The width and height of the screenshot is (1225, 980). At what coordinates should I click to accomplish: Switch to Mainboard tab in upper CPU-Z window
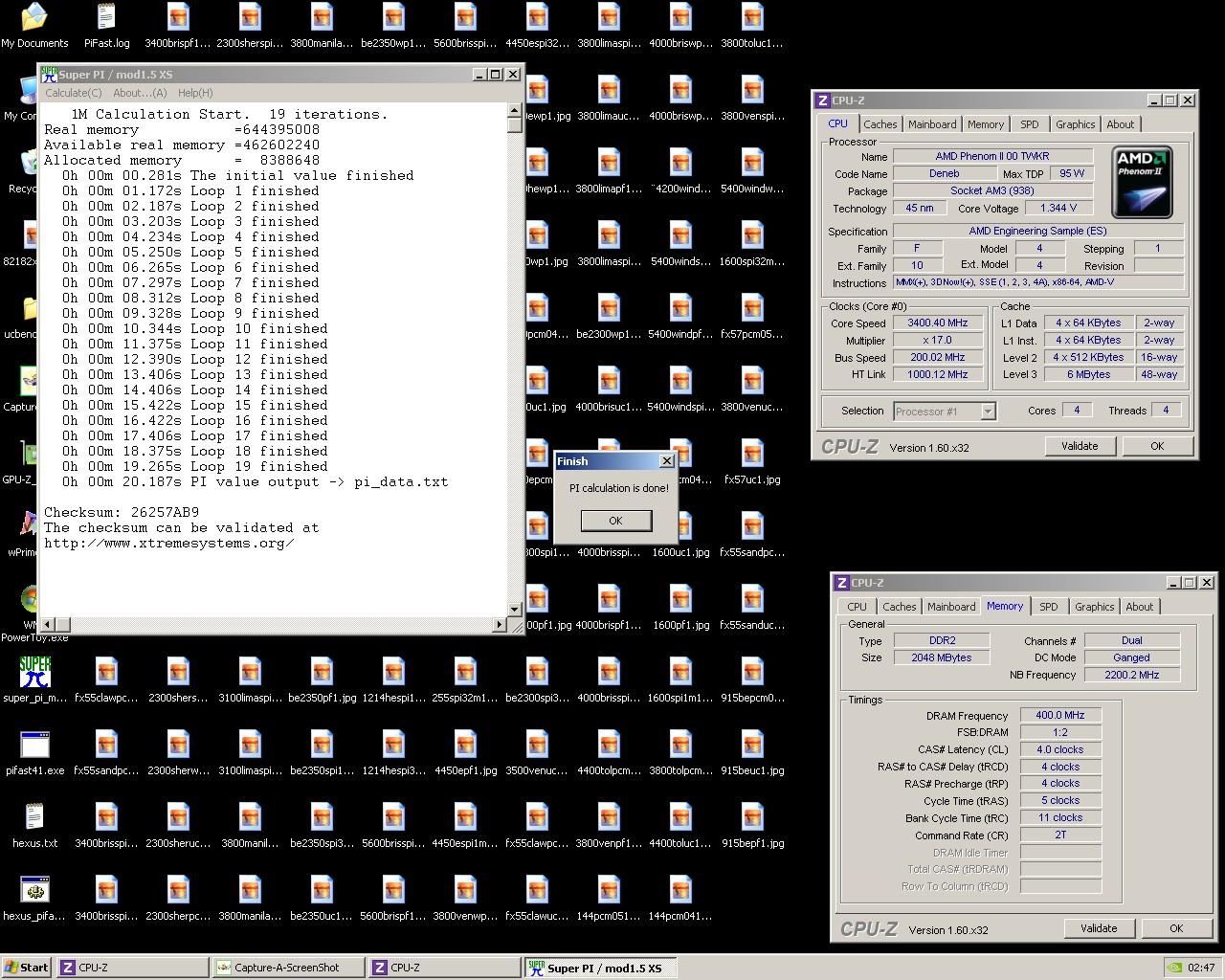932,124
